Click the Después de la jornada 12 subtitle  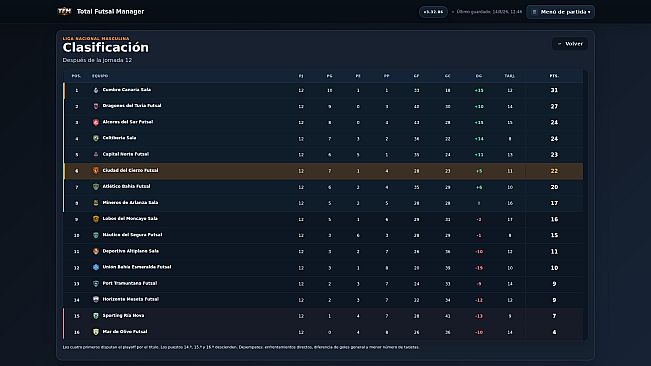(97, 60)
